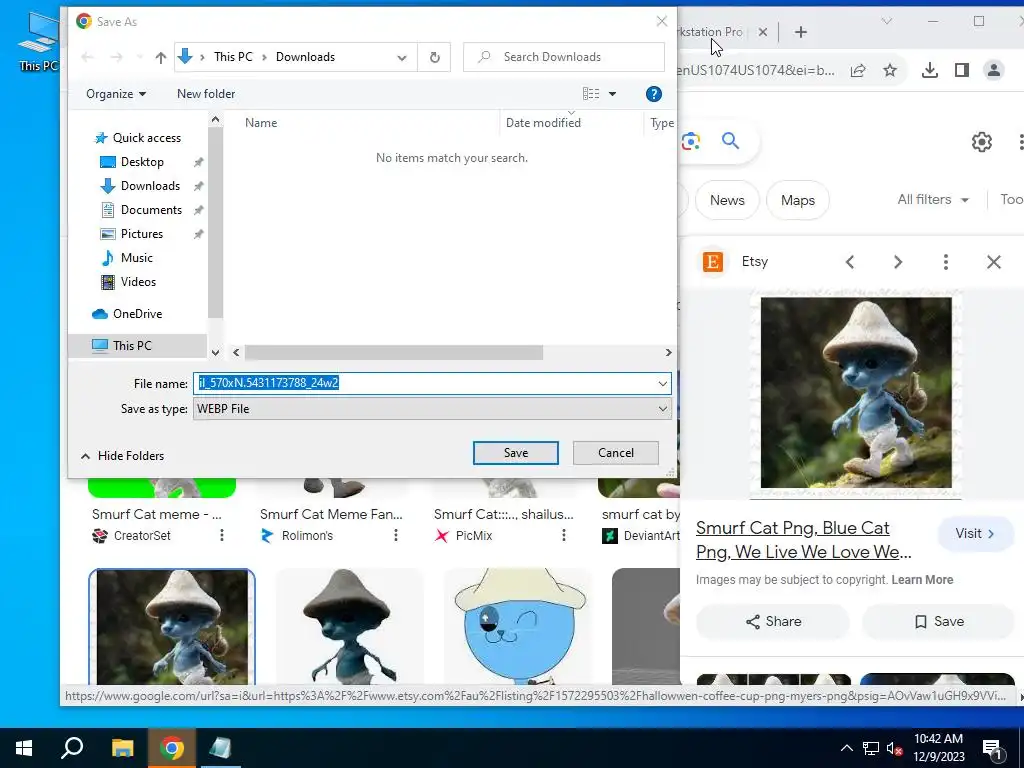The image size is (1024, 768).
Task: Click the large Smurf Cat preview image
Action: [x=856, y=393]
